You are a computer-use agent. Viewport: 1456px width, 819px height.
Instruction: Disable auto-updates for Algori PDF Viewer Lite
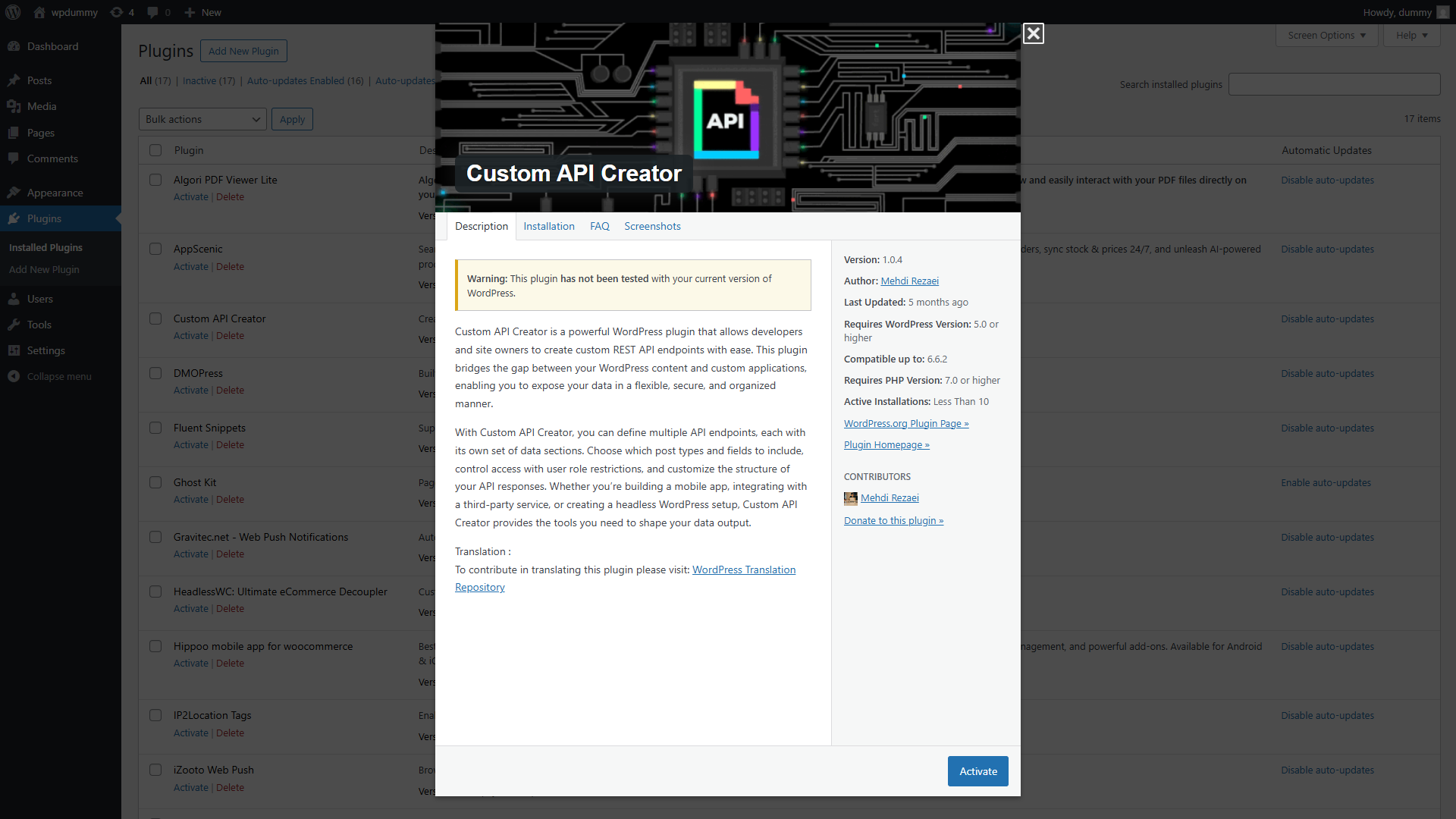[x=1327, y=180]
